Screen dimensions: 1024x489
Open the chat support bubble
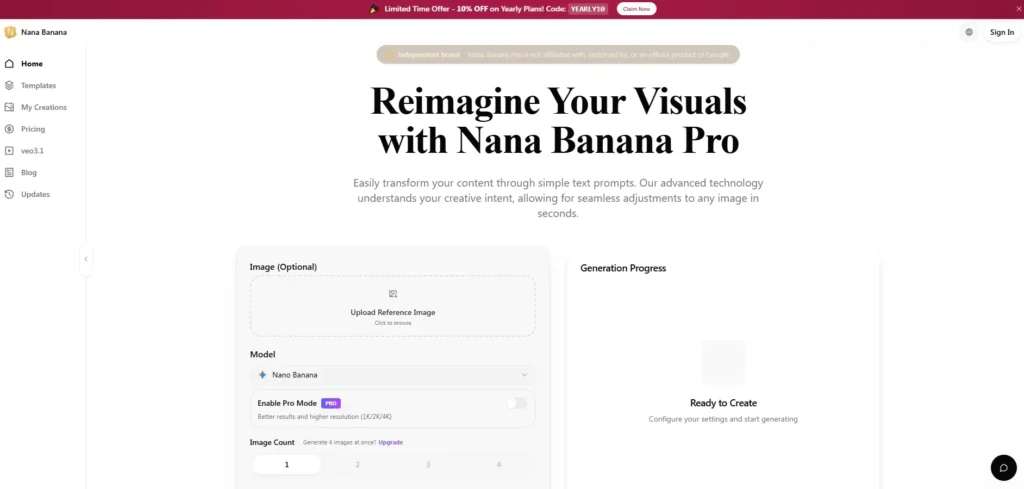tap(1004, 467)
